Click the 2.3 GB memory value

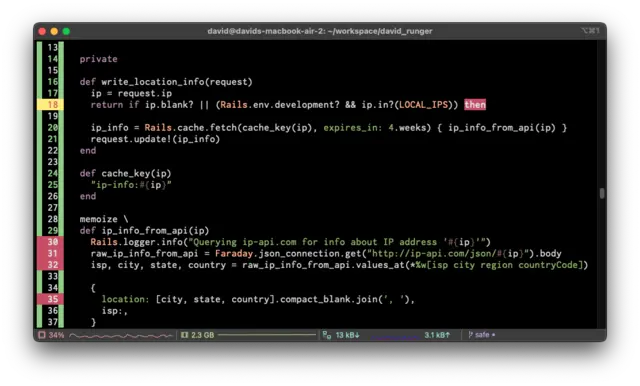coord(202,335)
